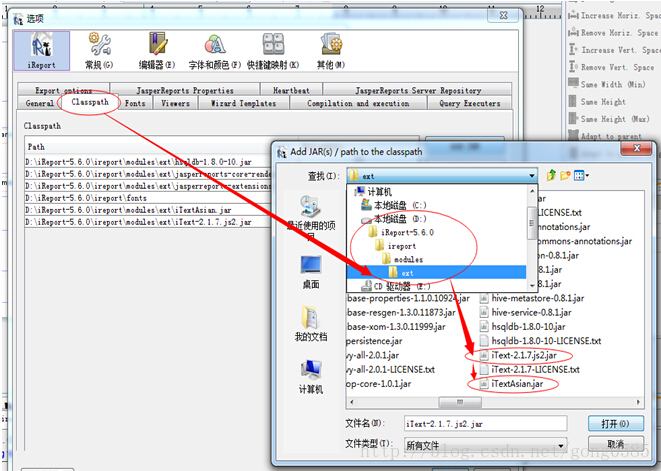Click the 取消 cancel button
Screen dimensions: 661x471
pyautogui.click(x=615, y=444)
